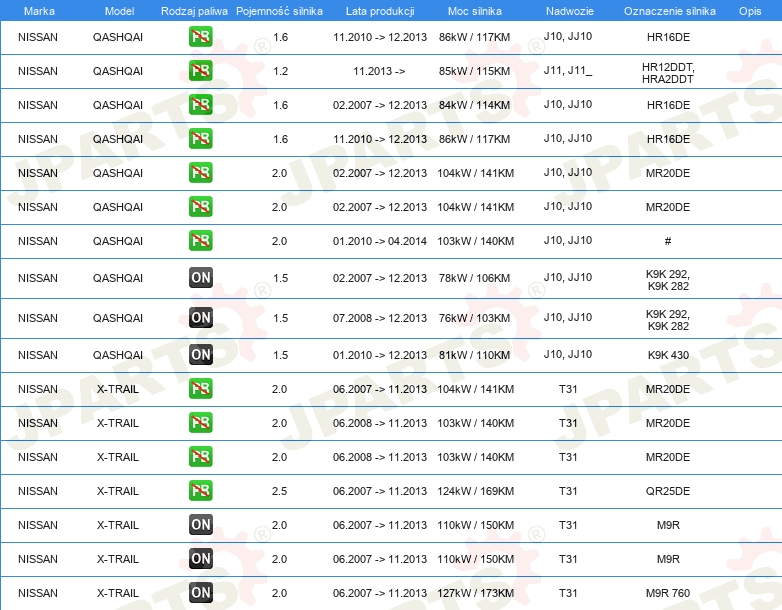The height and width of the screenshot is (610, 782).
Task: Click MR20DE in the X-TRAIL 104kW / 141KM row
Action: click(668, 389)
